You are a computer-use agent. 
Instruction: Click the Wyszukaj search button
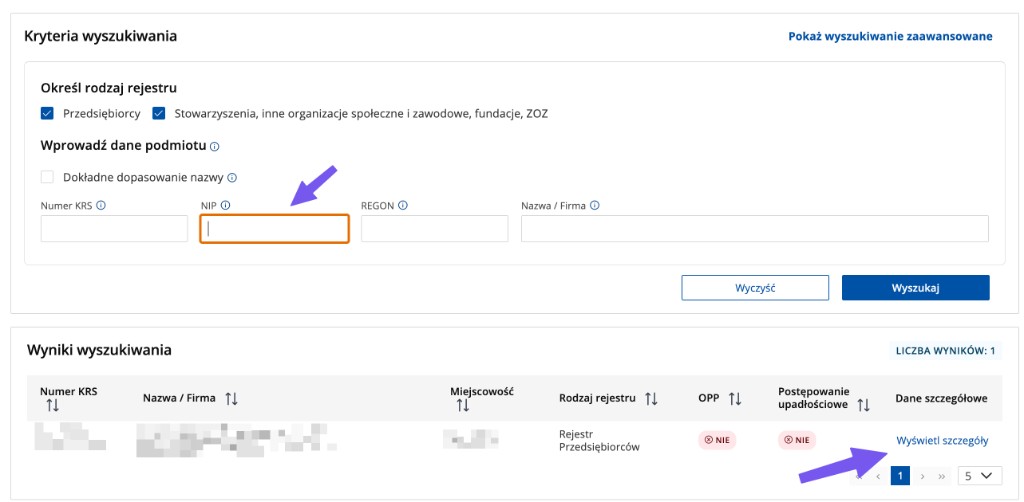click(x=916, y=288)
